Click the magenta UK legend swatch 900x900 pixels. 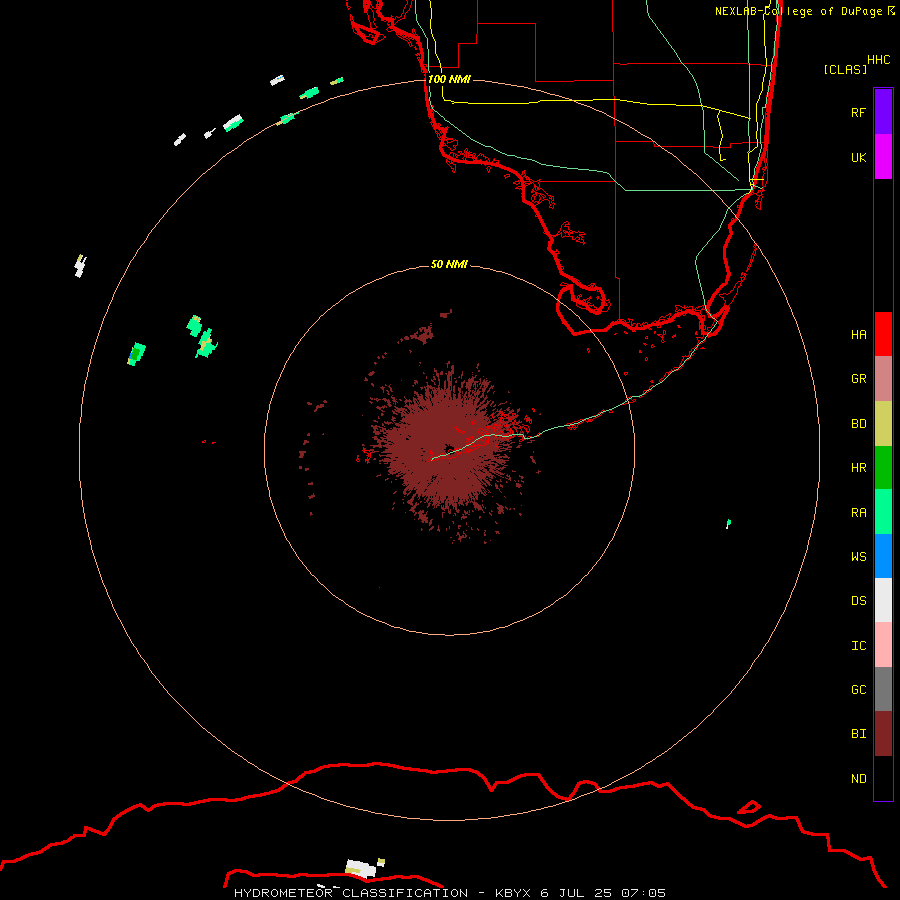click(883, 157)
